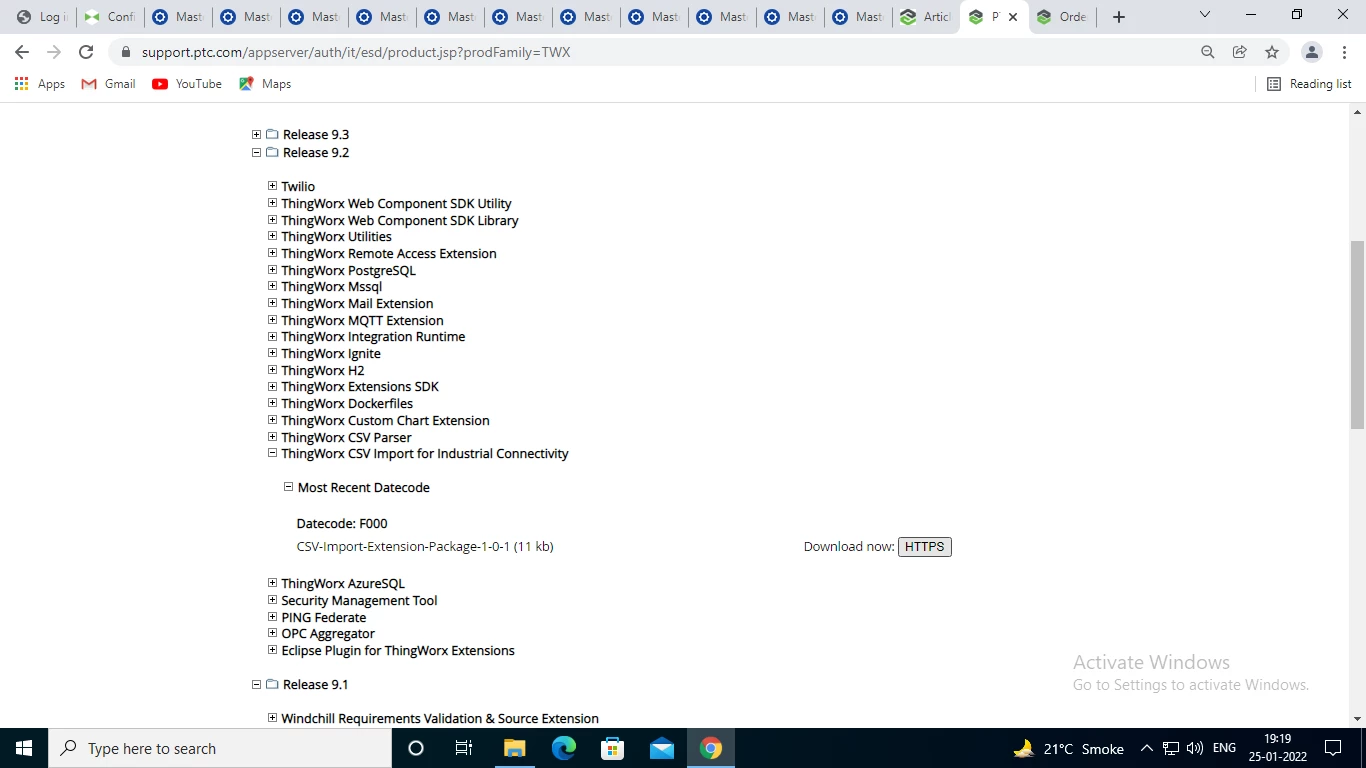1366x768 pixels.
Task: Expand ThingWorx Mssql
Action: [x=272, y=286]
